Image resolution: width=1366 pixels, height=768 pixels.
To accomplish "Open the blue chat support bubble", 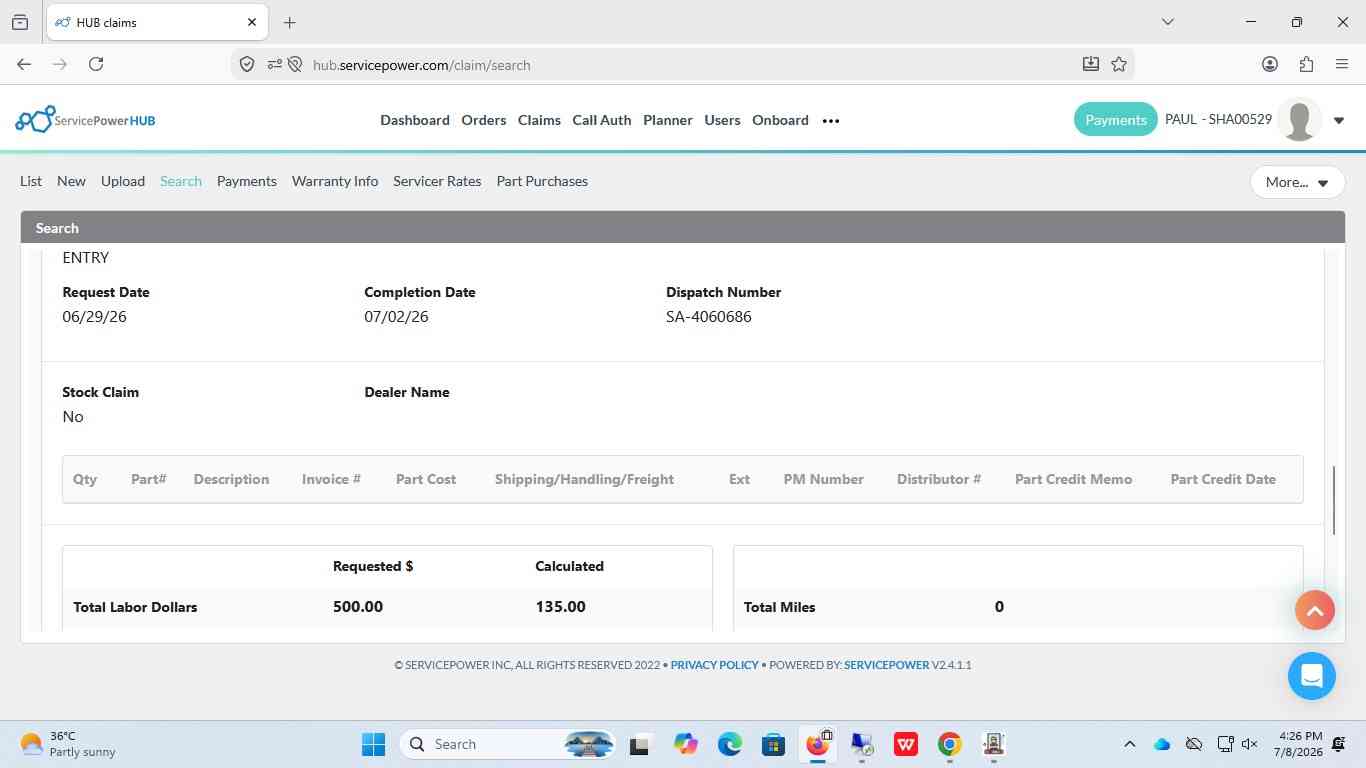I will pyautogui.click(x=1312, y=676).
